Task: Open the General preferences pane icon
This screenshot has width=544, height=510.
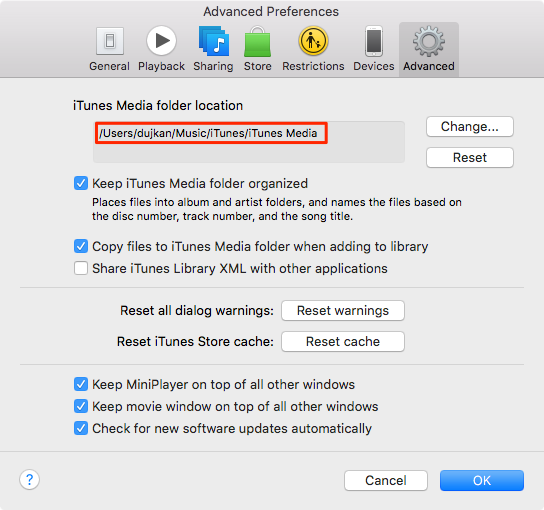Action: coord(110,41)
